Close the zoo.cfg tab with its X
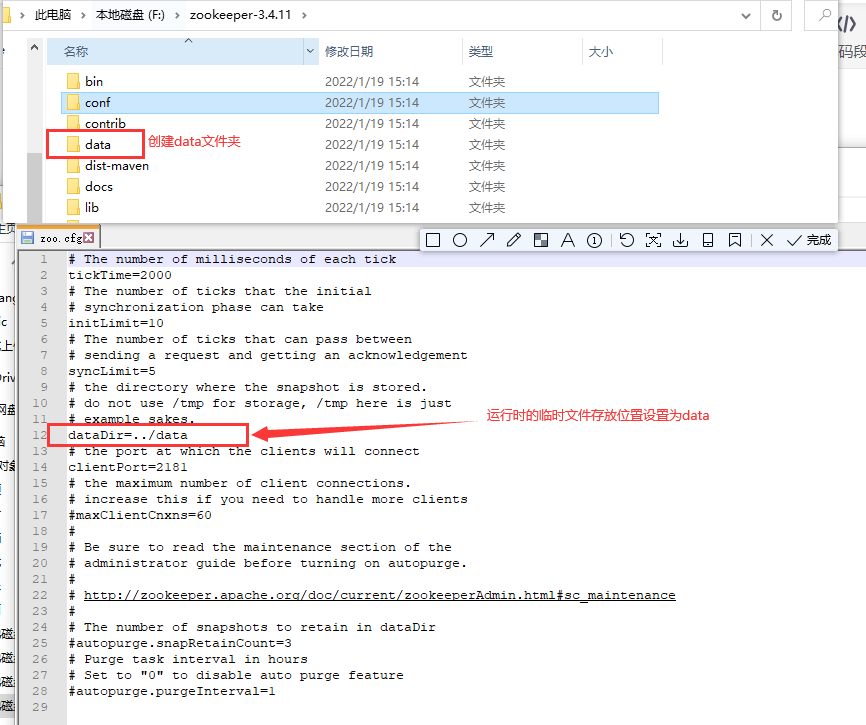This screenshot has height=725, width=866. (x=89, y=237)
